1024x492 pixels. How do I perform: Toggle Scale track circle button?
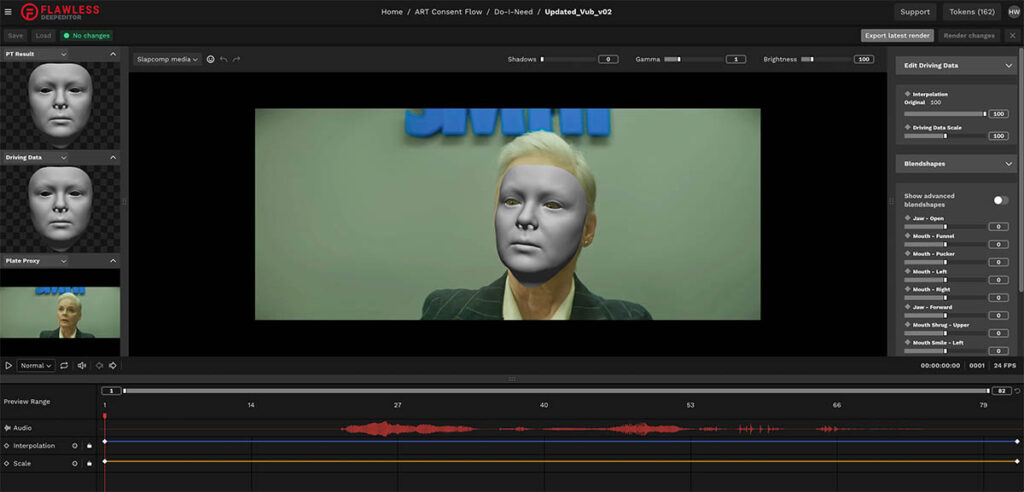tap(75, 463)
